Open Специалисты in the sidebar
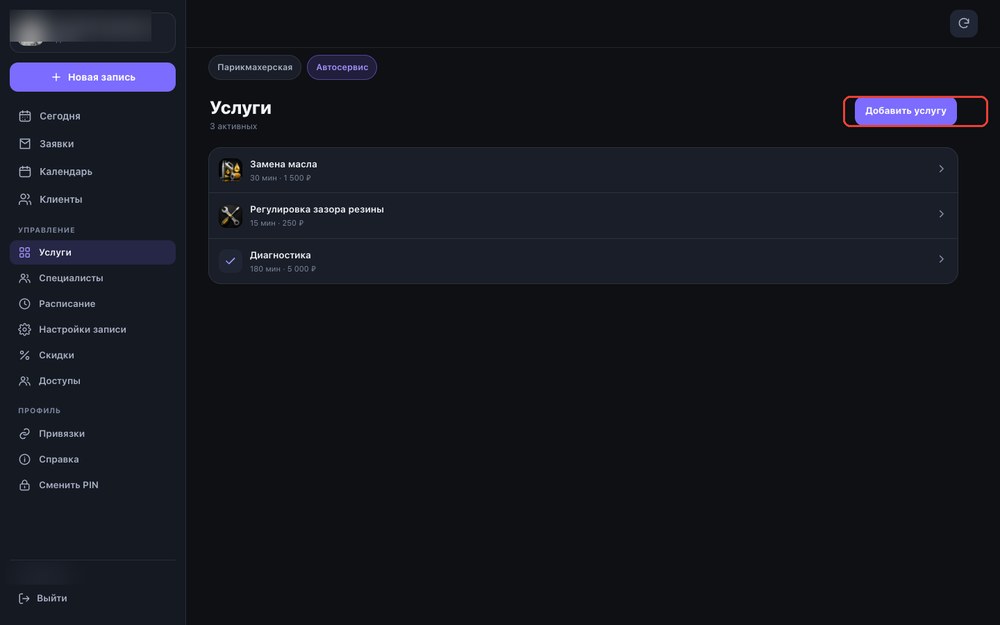1000x625 pixels. tap(92, 278)
